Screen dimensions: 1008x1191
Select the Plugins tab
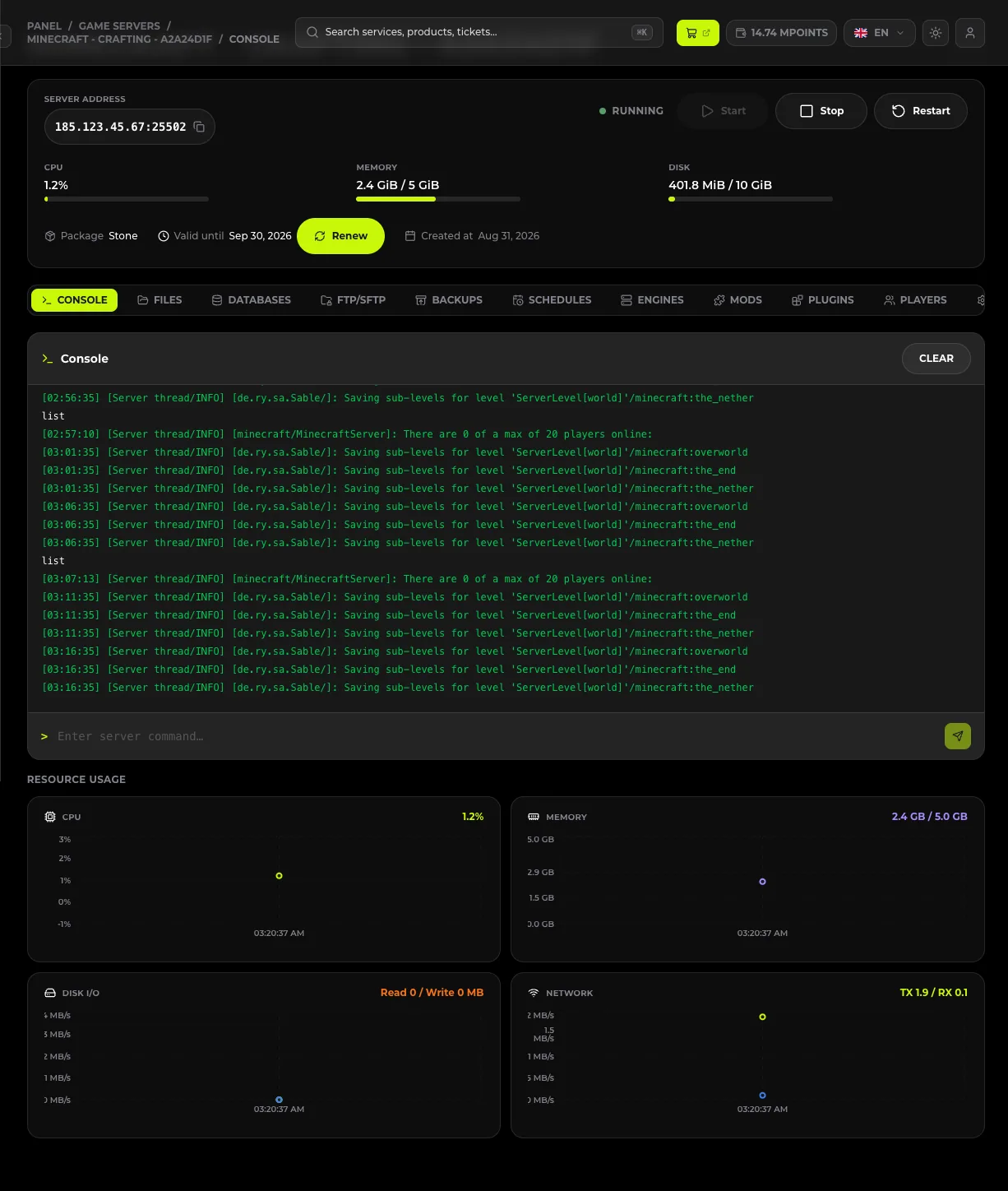tap(822, 300)
